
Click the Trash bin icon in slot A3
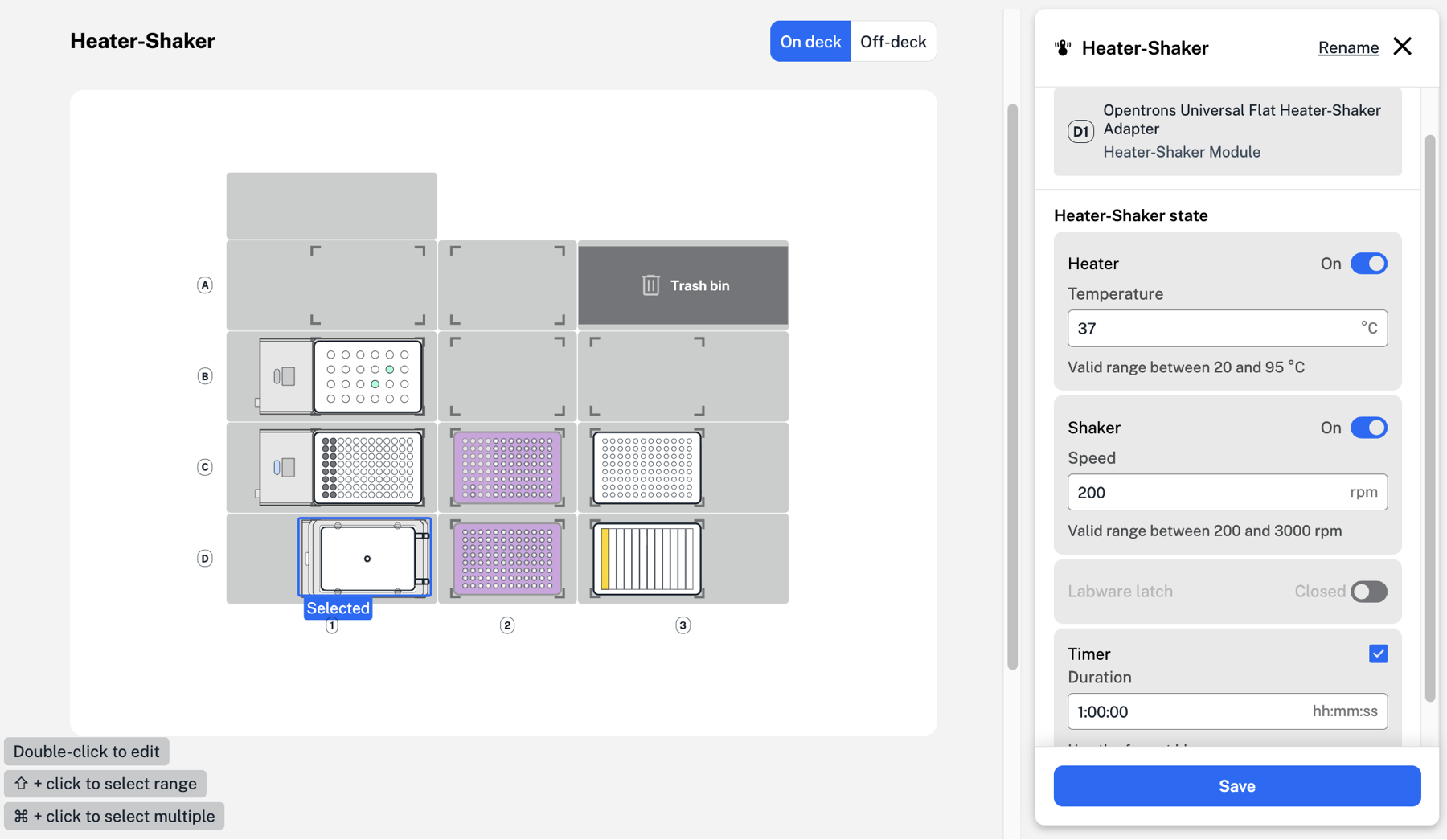(x=650, y=285)
